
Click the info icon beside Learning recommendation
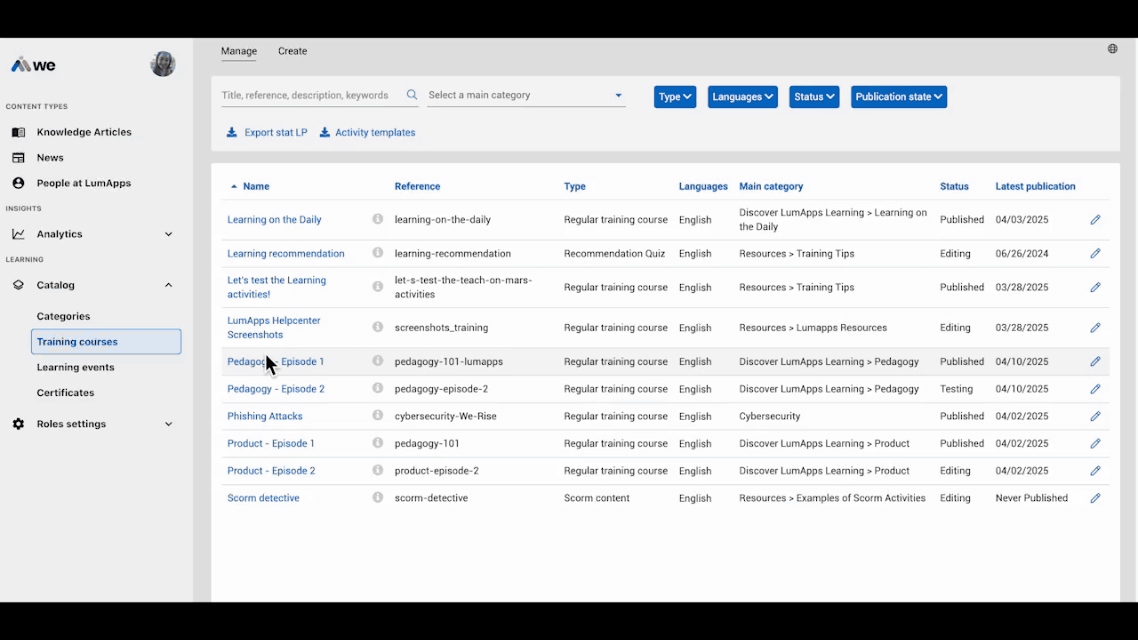(x=377, y=253)
